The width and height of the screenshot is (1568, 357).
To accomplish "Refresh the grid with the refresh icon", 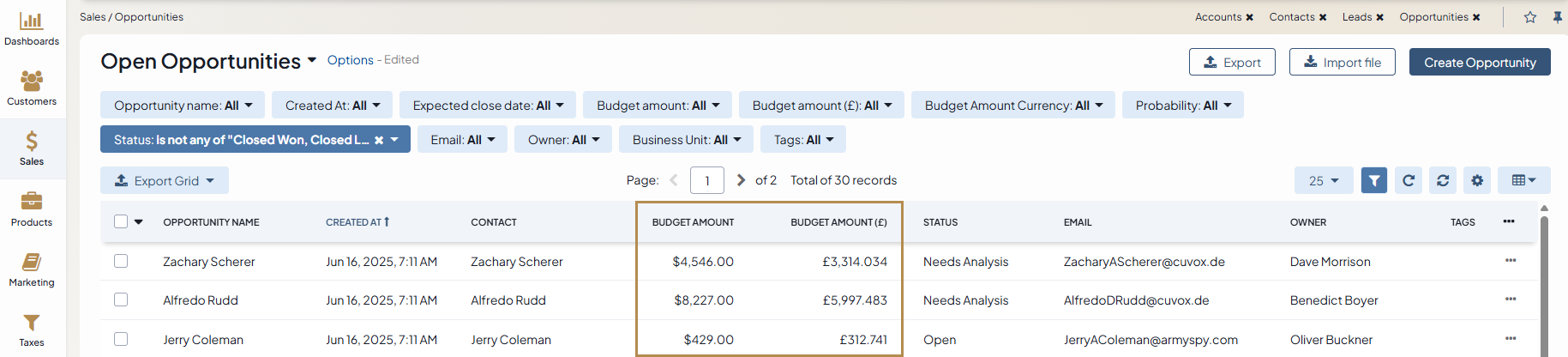I will (x=1408, y=180).
